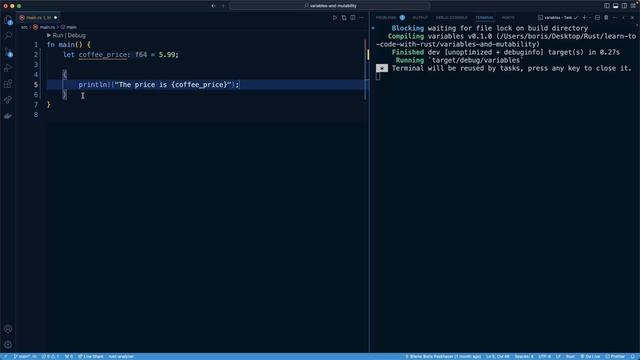The image size is (640, 360).
Task: Click rust-analyzer in the status bar
Action: 121,356
